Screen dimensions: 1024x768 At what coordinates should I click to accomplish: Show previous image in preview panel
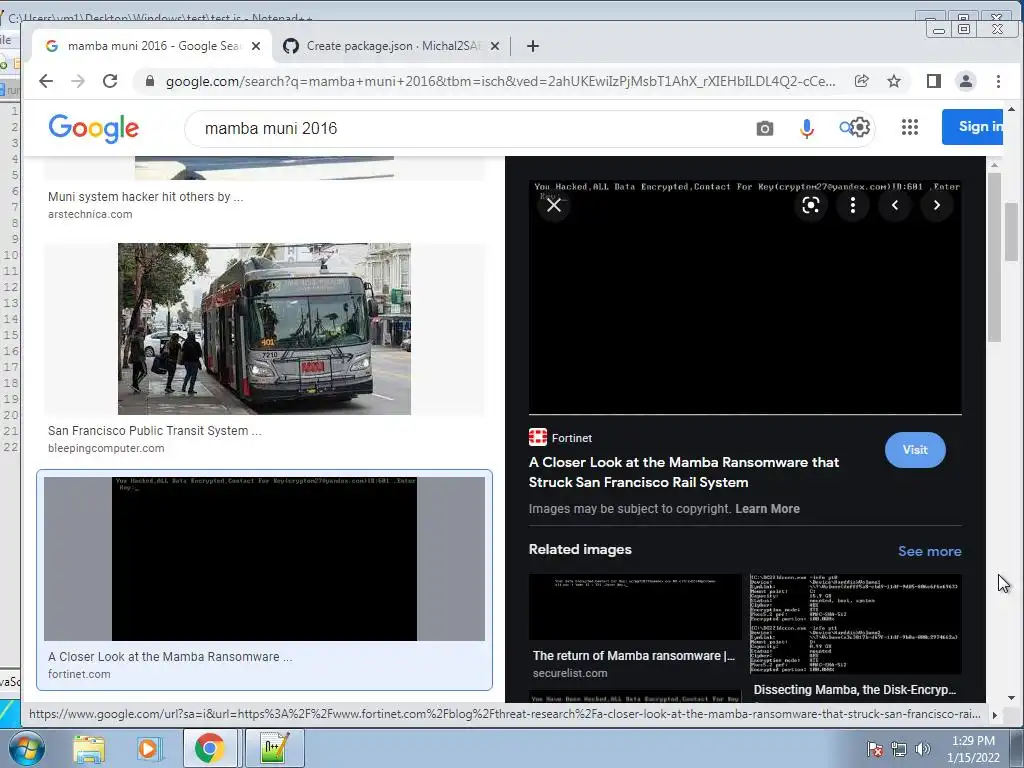click(x=895, y=205)
